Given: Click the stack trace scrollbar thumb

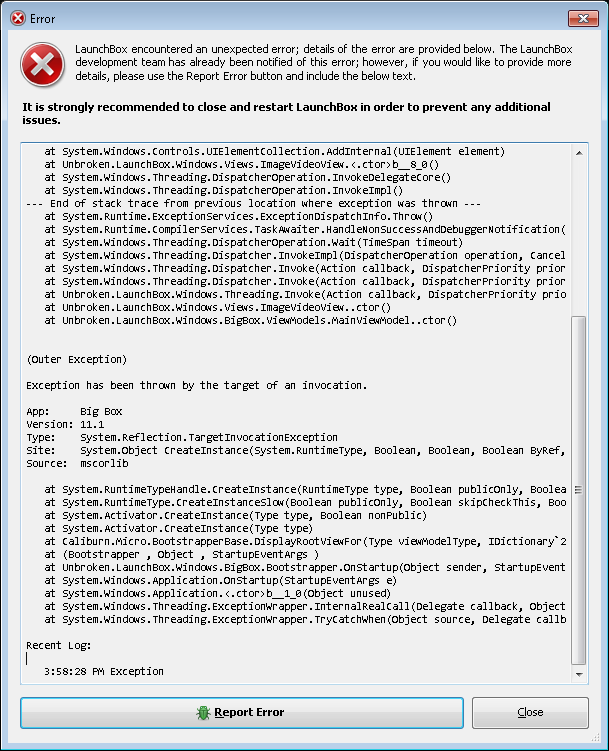Looking at the screenshot, I should [579, 490].
